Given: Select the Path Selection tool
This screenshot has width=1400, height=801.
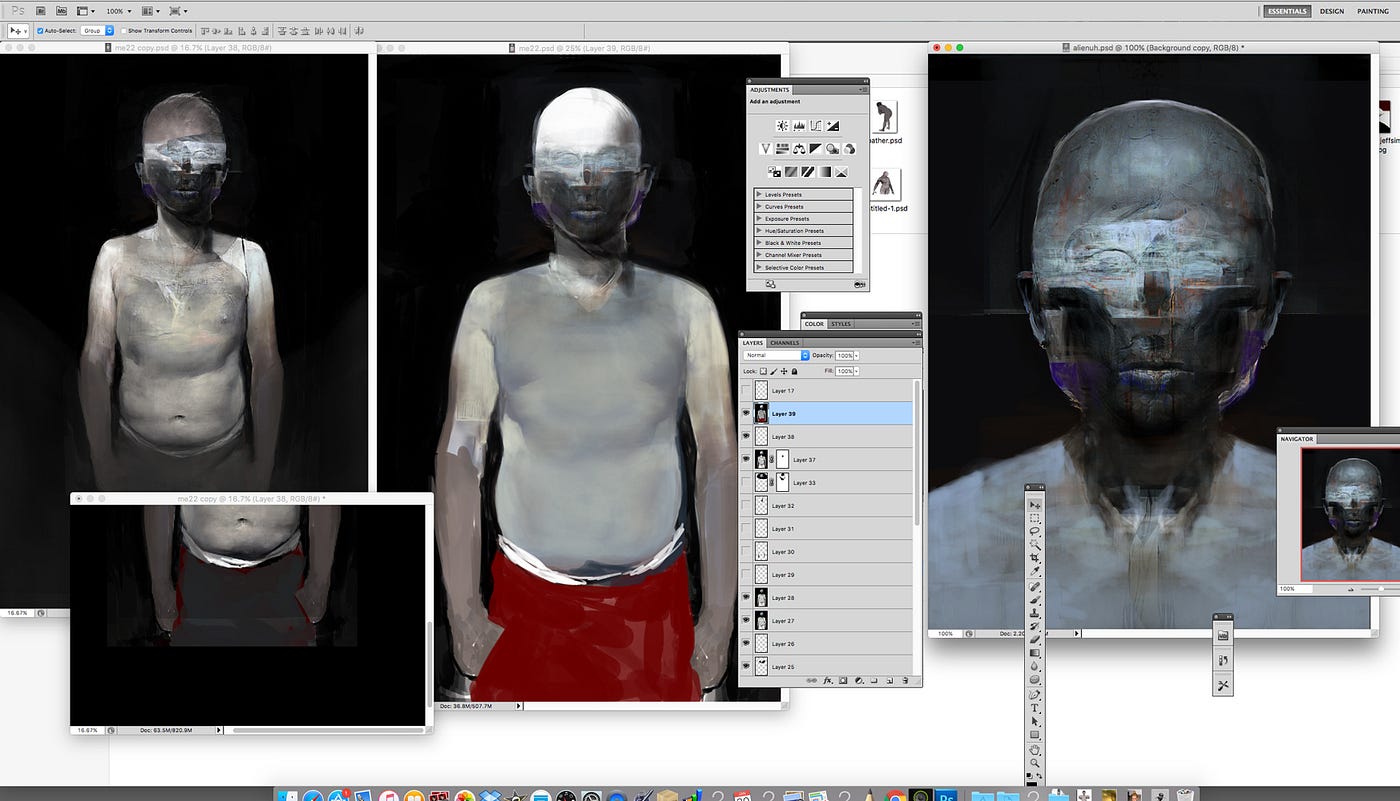Looking at the screenshot, I should pos(1035,721).
